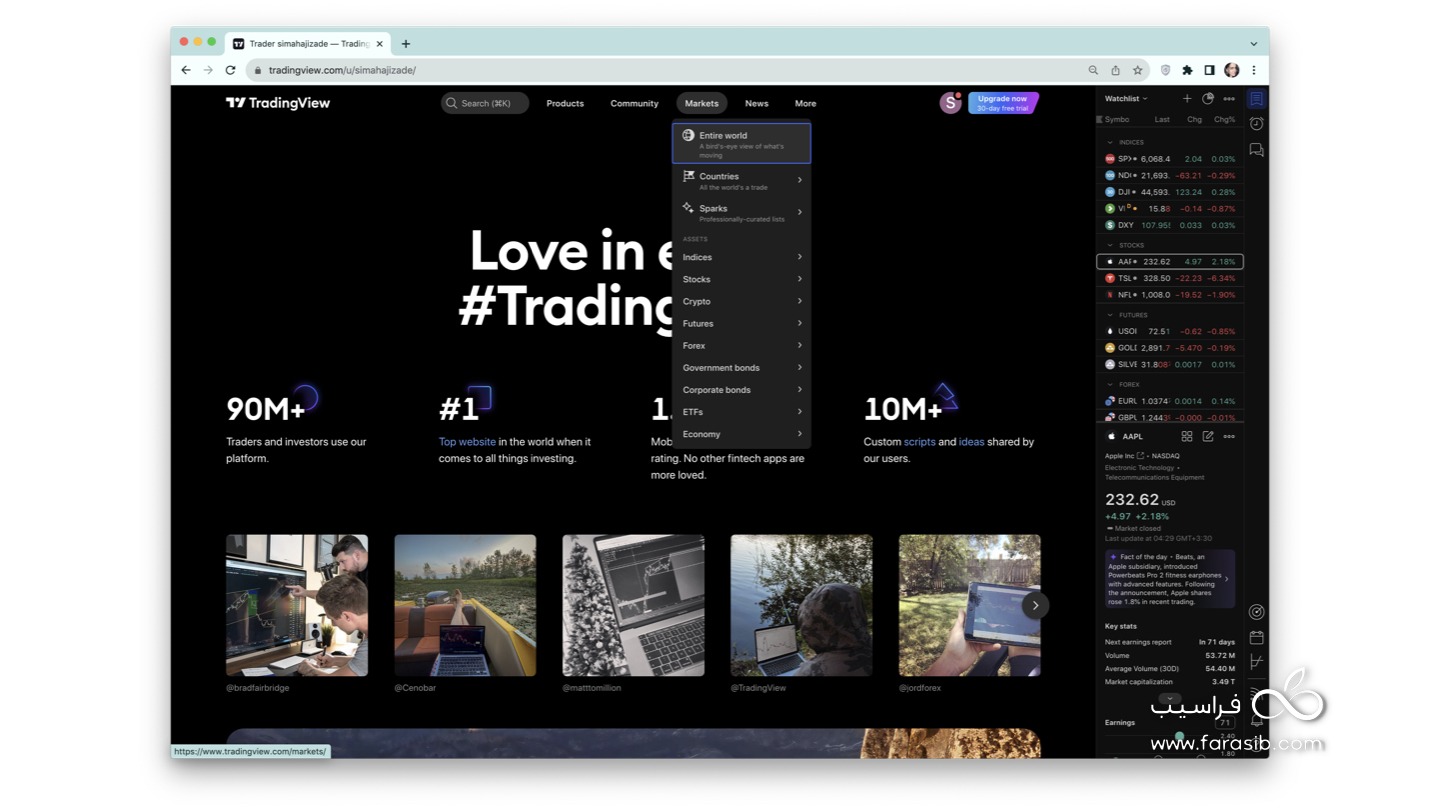The width and height of the screenshot is (1440, 810).
Task: Collapse the FOREX watchlist section
Action: tap(1110, 384)
